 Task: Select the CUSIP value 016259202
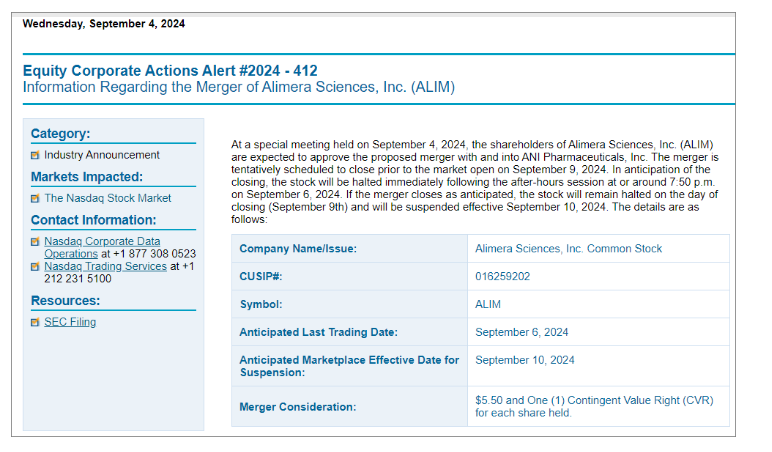[503, 277]
